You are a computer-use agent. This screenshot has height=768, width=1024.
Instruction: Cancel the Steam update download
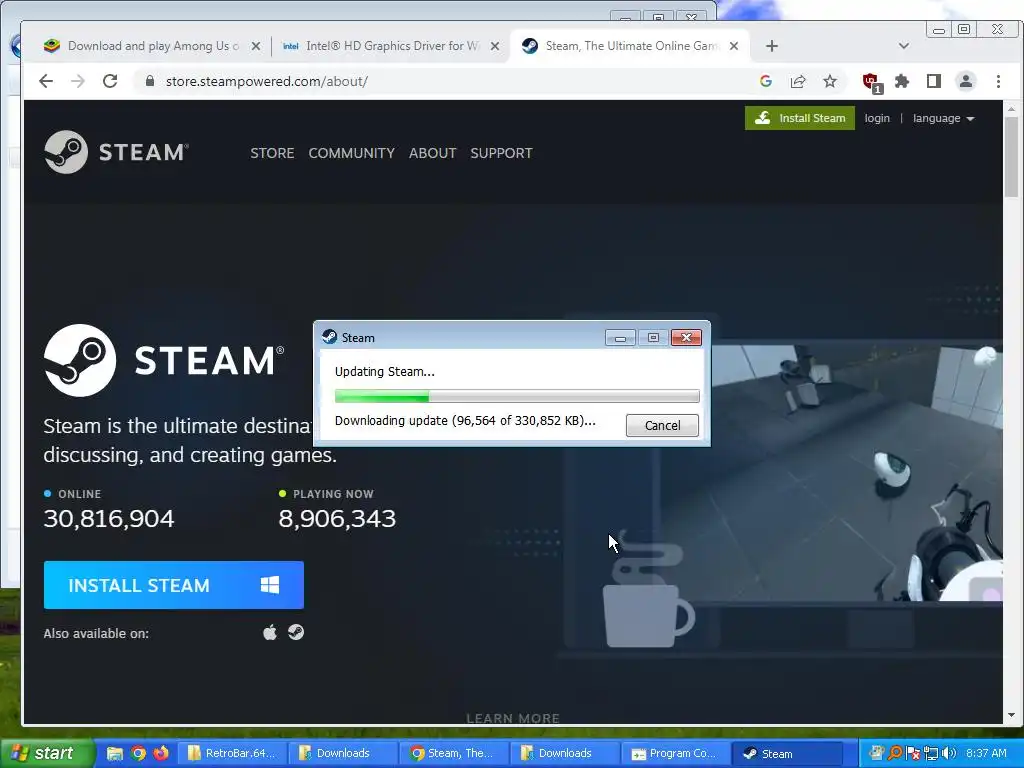pos(662,425)
